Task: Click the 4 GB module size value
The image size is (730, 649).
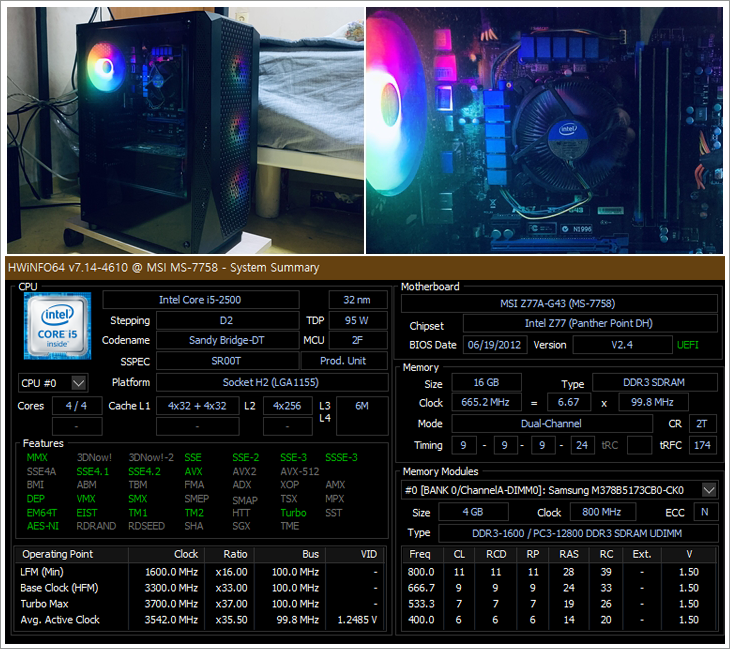Action: tap(473, 512)
